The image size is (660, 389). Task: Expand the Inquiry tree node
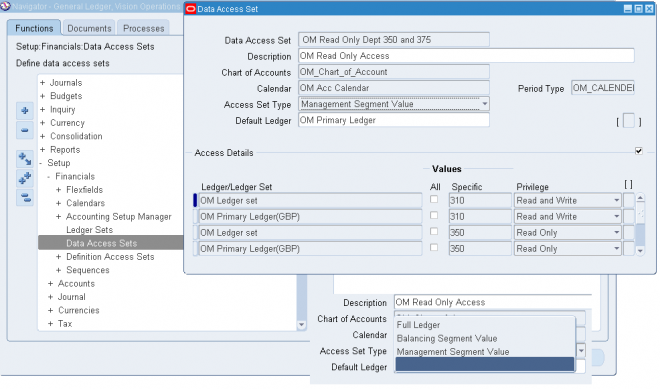pyautogui.click(x=43, y=109)
